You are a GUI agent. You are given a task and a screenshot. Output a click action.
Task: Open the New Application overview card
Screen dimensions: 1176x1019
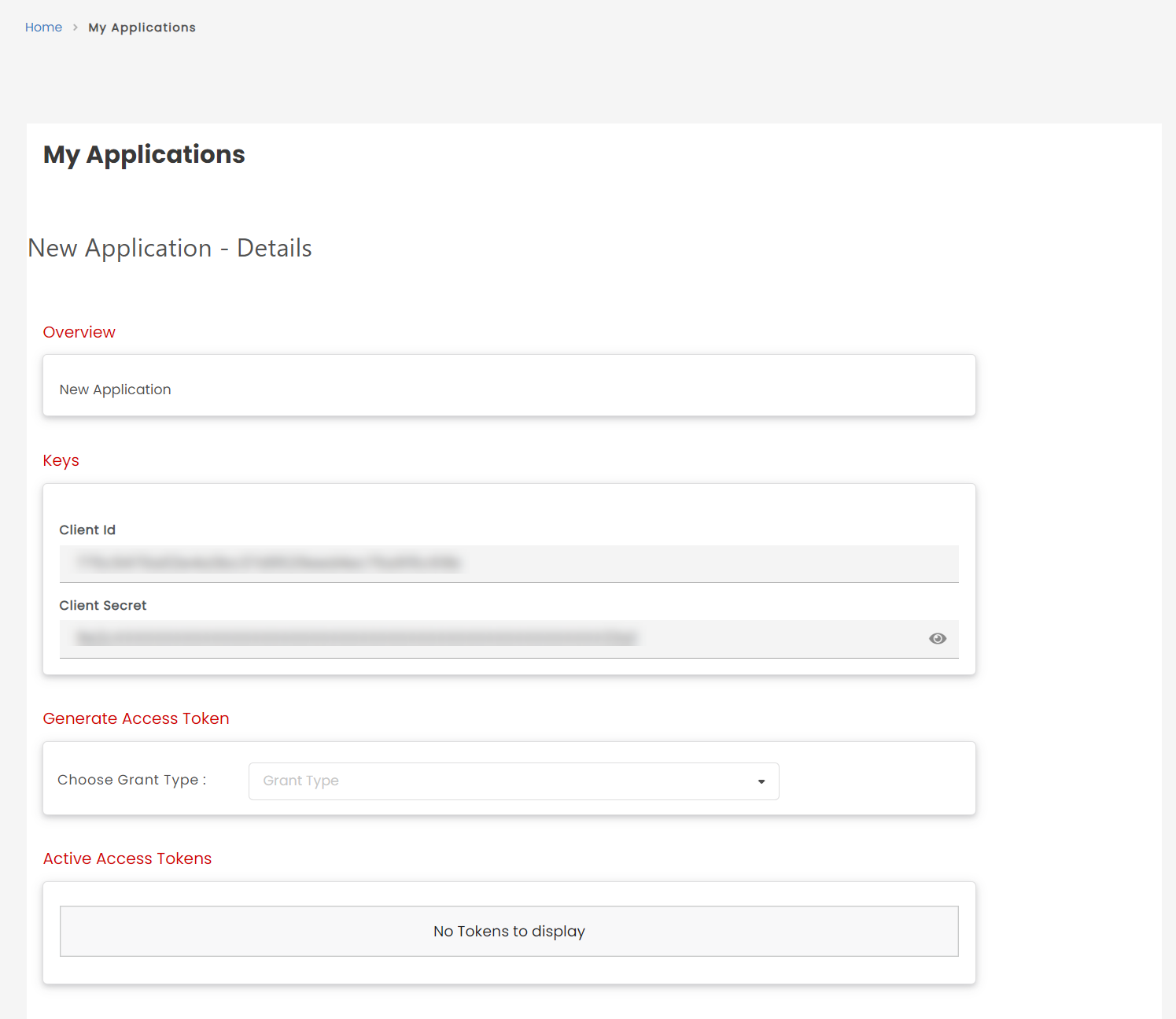tap(508, 386)
